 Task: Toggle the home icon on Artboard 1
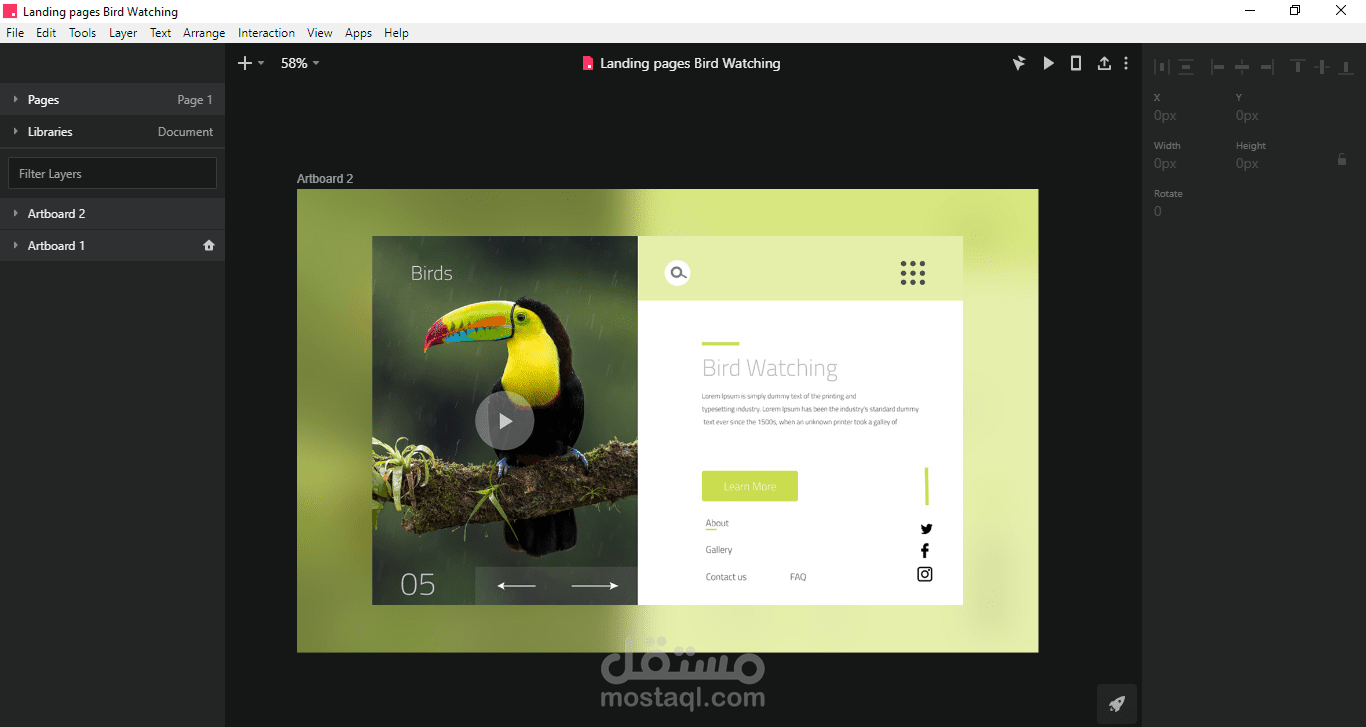(x=209, y=245)
